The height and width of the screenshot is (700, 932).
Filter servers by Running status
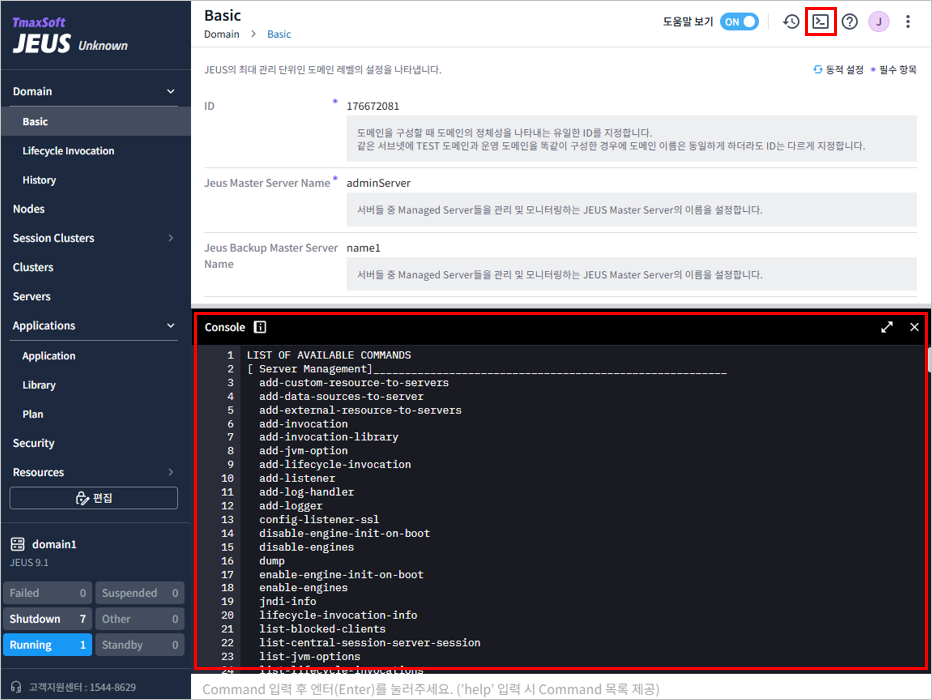tap(46, 645)
